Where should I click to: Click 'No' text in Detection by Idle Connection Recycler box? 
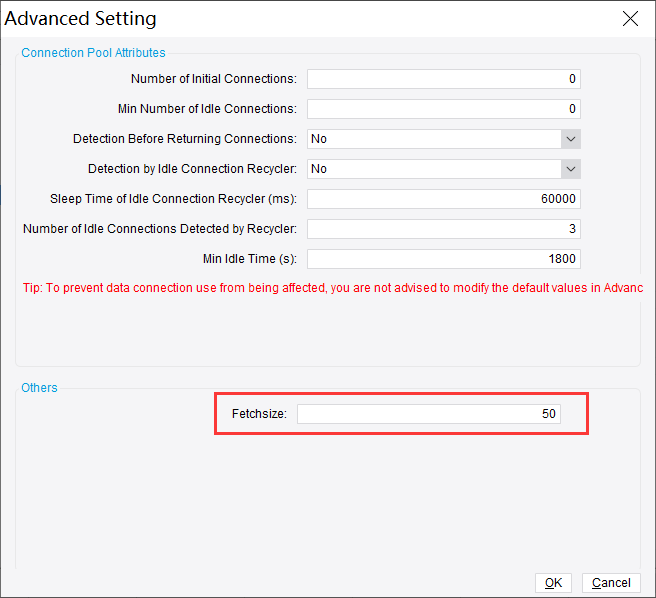[x=319, y=169]
